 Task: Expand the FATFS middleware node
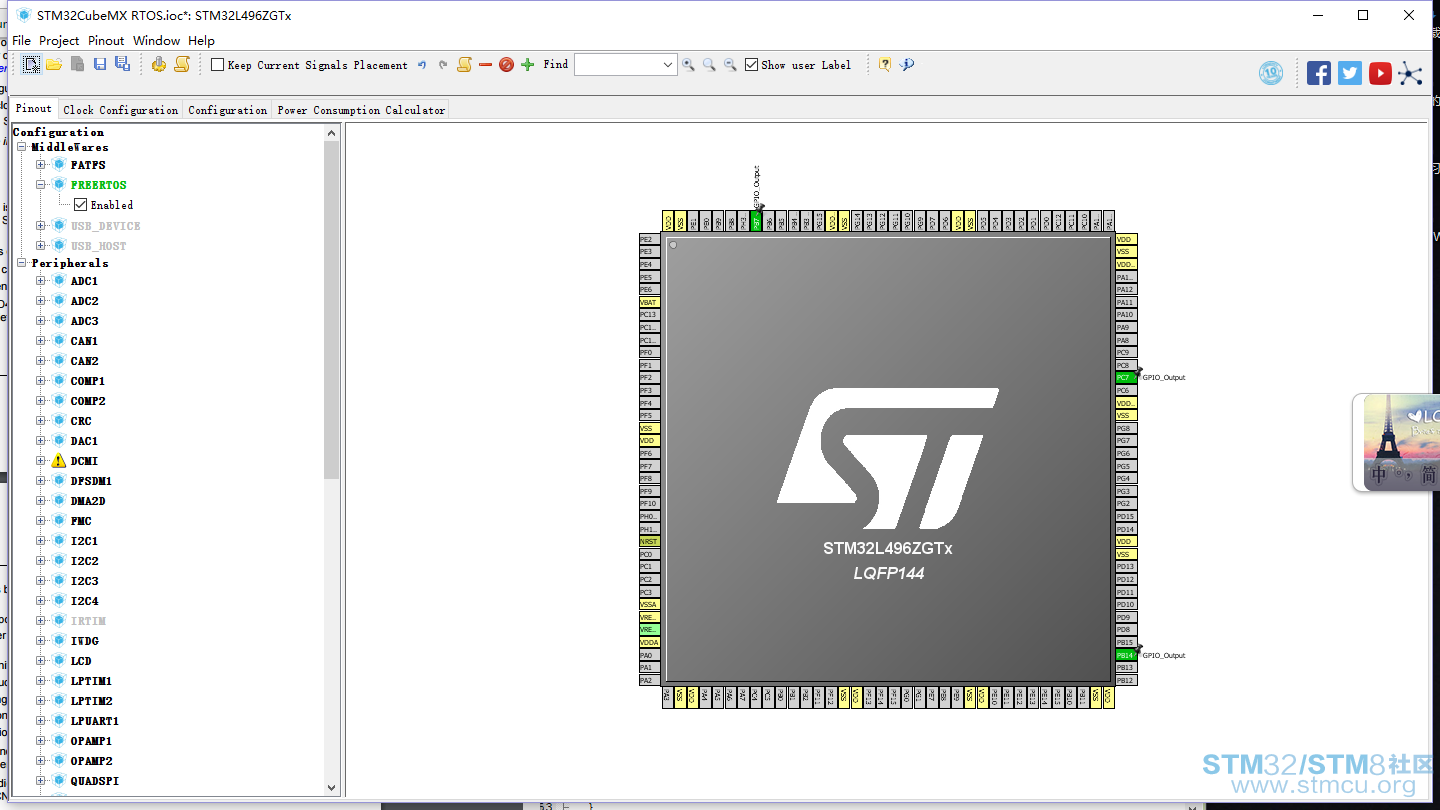(x=41, y=165)
